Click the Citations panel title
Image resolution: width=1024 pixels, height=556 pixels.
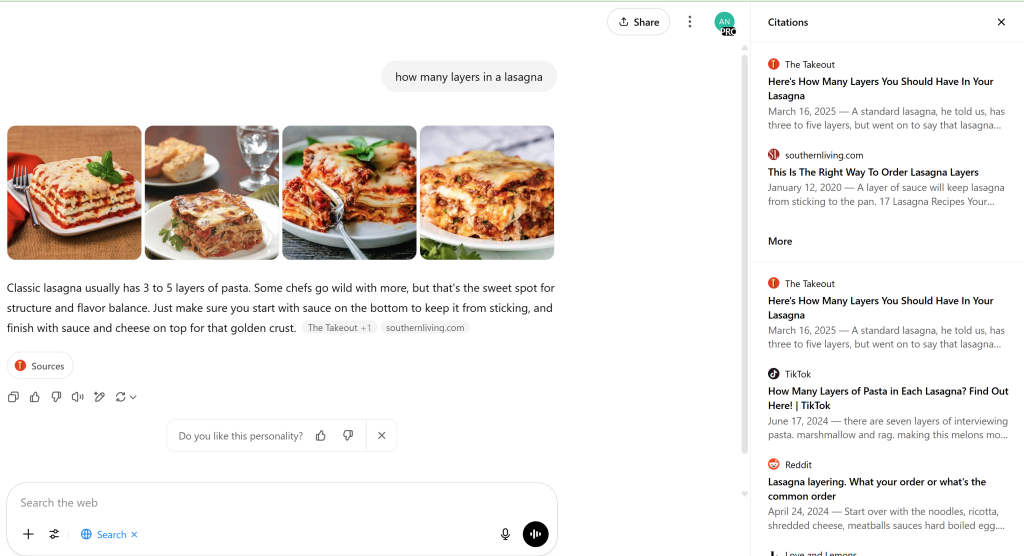pos(788,22)
